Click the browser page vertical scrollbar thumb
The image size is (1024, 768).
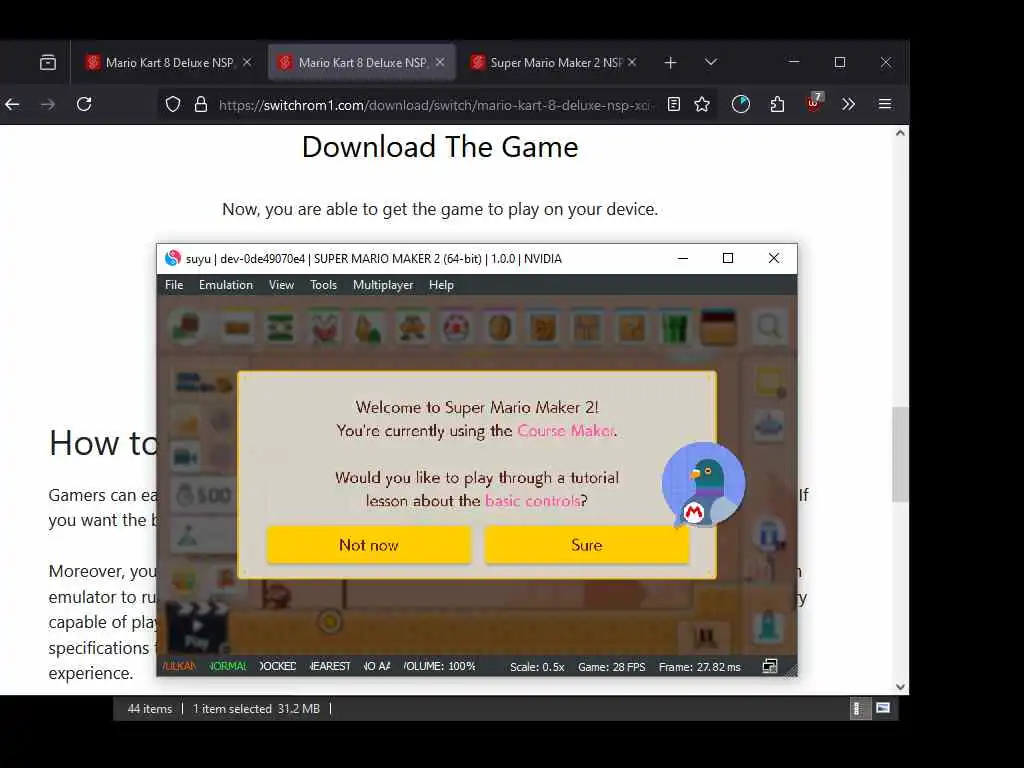pyautogui.click(x=901, y=455)
